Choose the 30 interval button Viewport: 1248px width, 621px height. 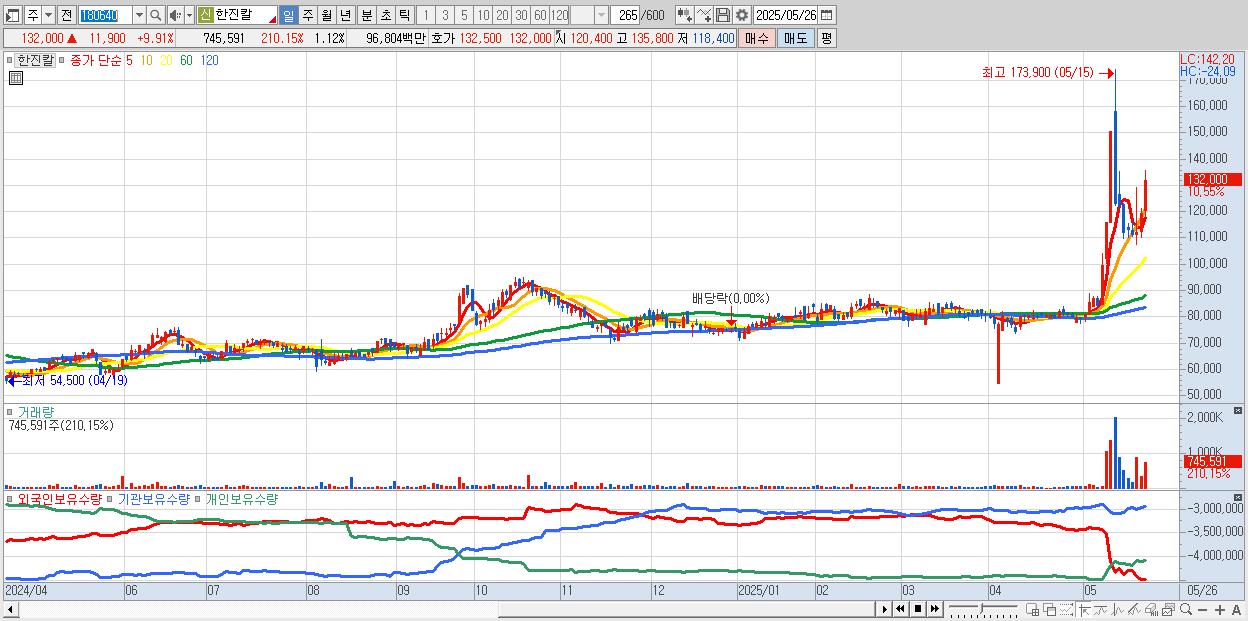[x=521, y=15]
